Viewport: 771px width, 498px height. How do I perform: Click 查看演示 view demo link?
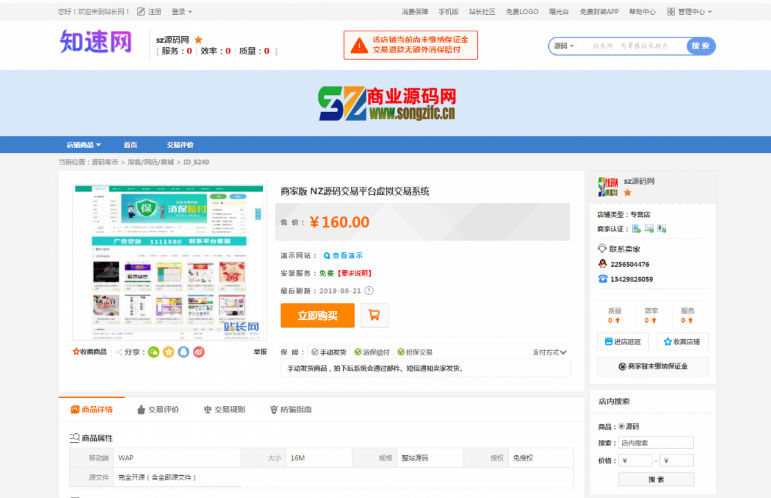(x=343, y=255)
